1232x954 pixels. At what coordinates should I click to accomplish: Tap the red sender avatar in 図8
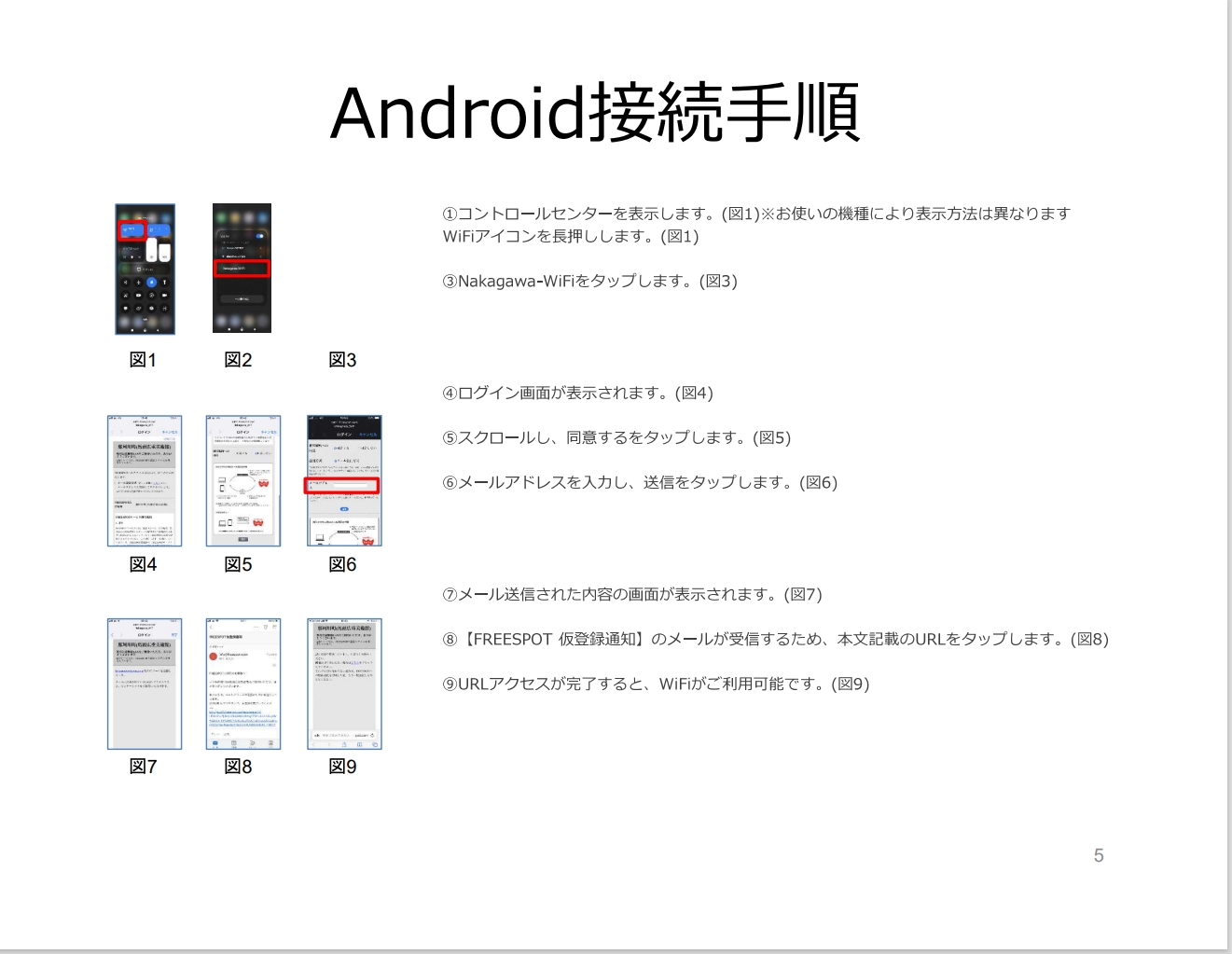(214, 656)
